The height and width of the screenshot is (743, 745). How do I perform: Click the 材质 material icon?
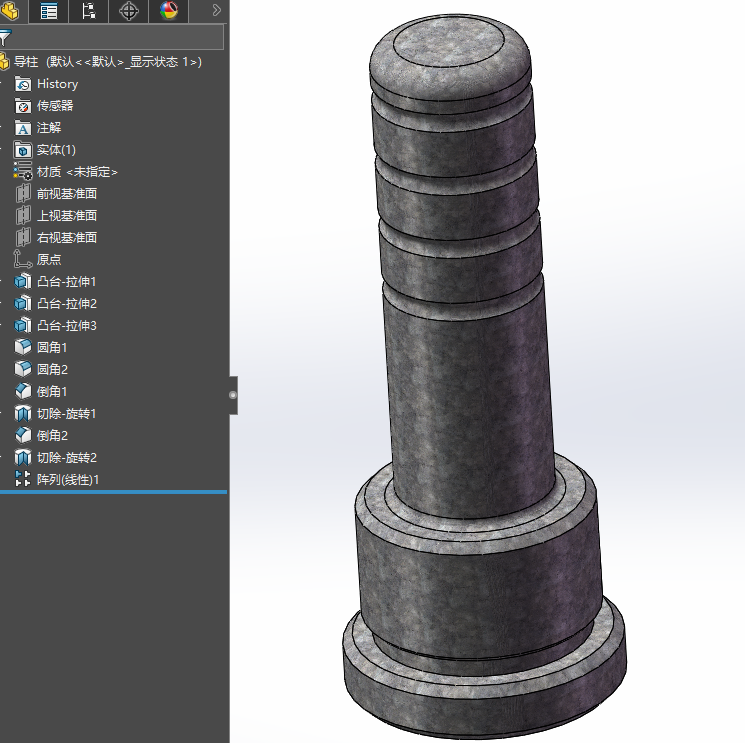click(x=23, y=171)
